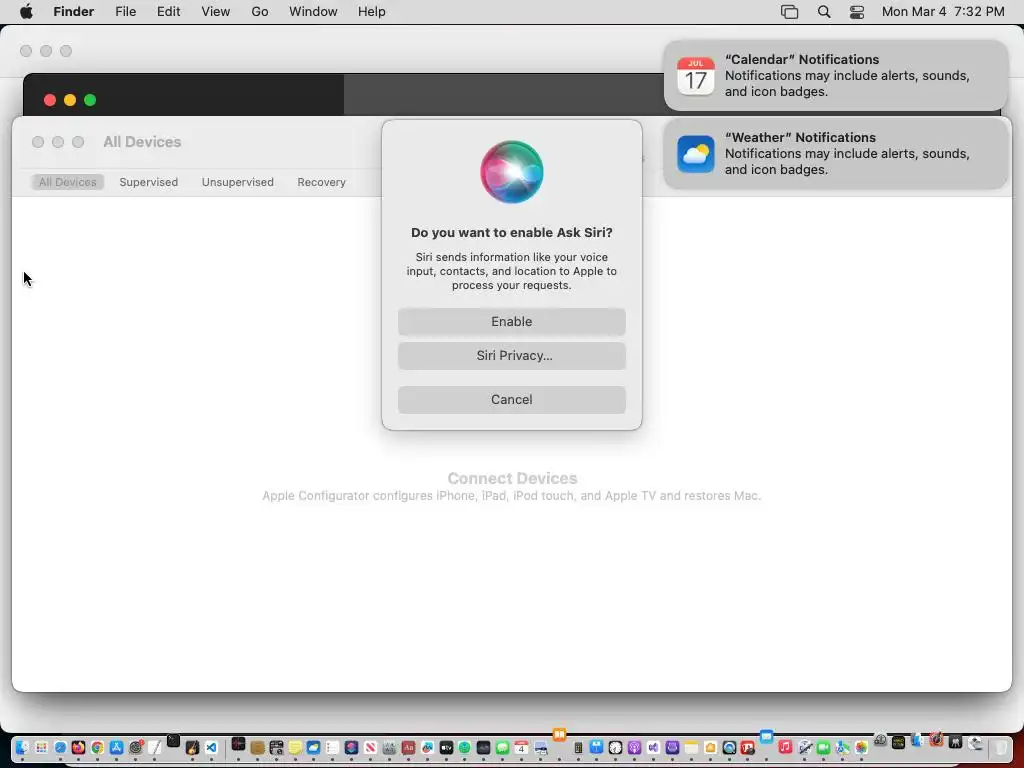
Task: Open Photos from the Dock
Action: tap(861, 748)
